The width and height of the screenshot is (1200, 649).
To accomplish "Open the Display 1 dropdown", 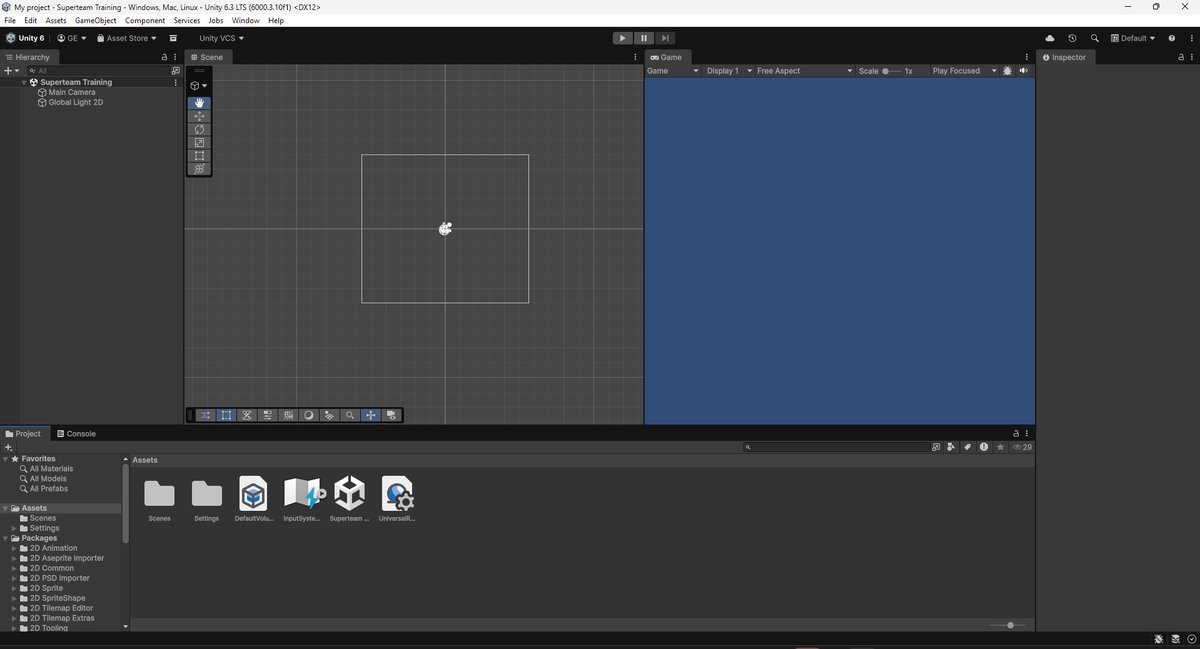I will pos(728,71).
